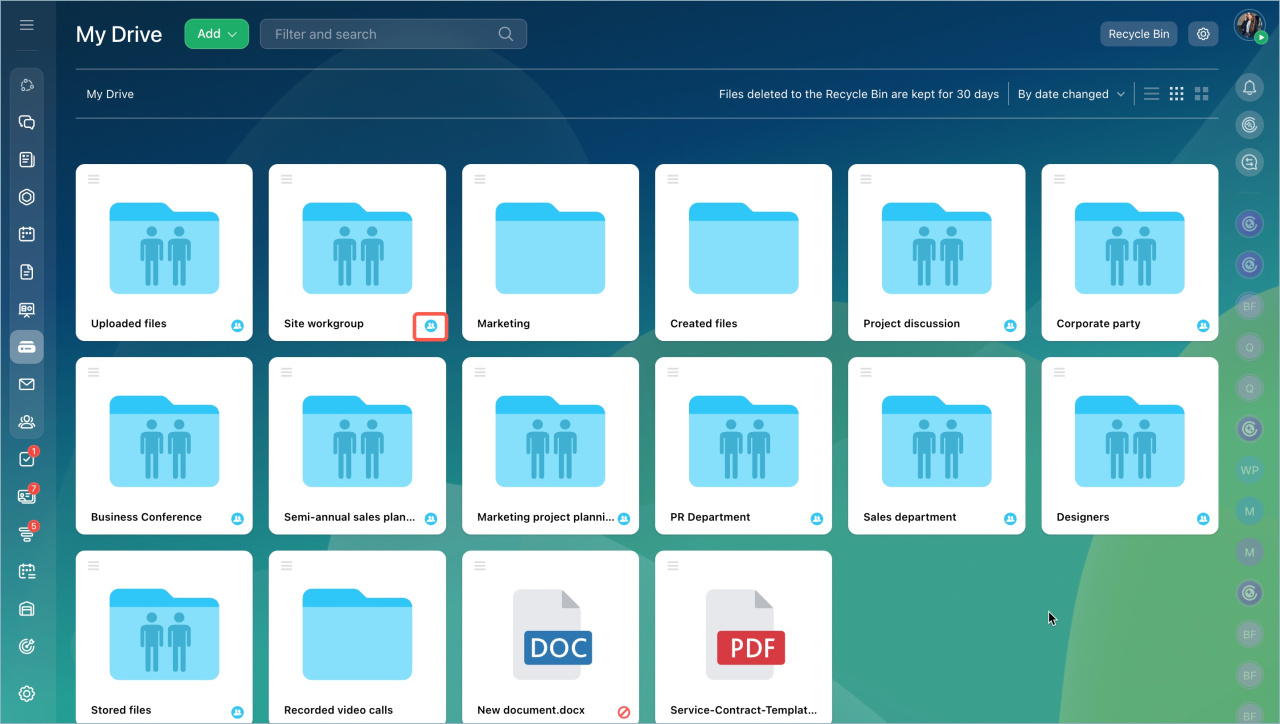
Task: Open the By date changed sort dropdown
Action: coord(1071,94)
